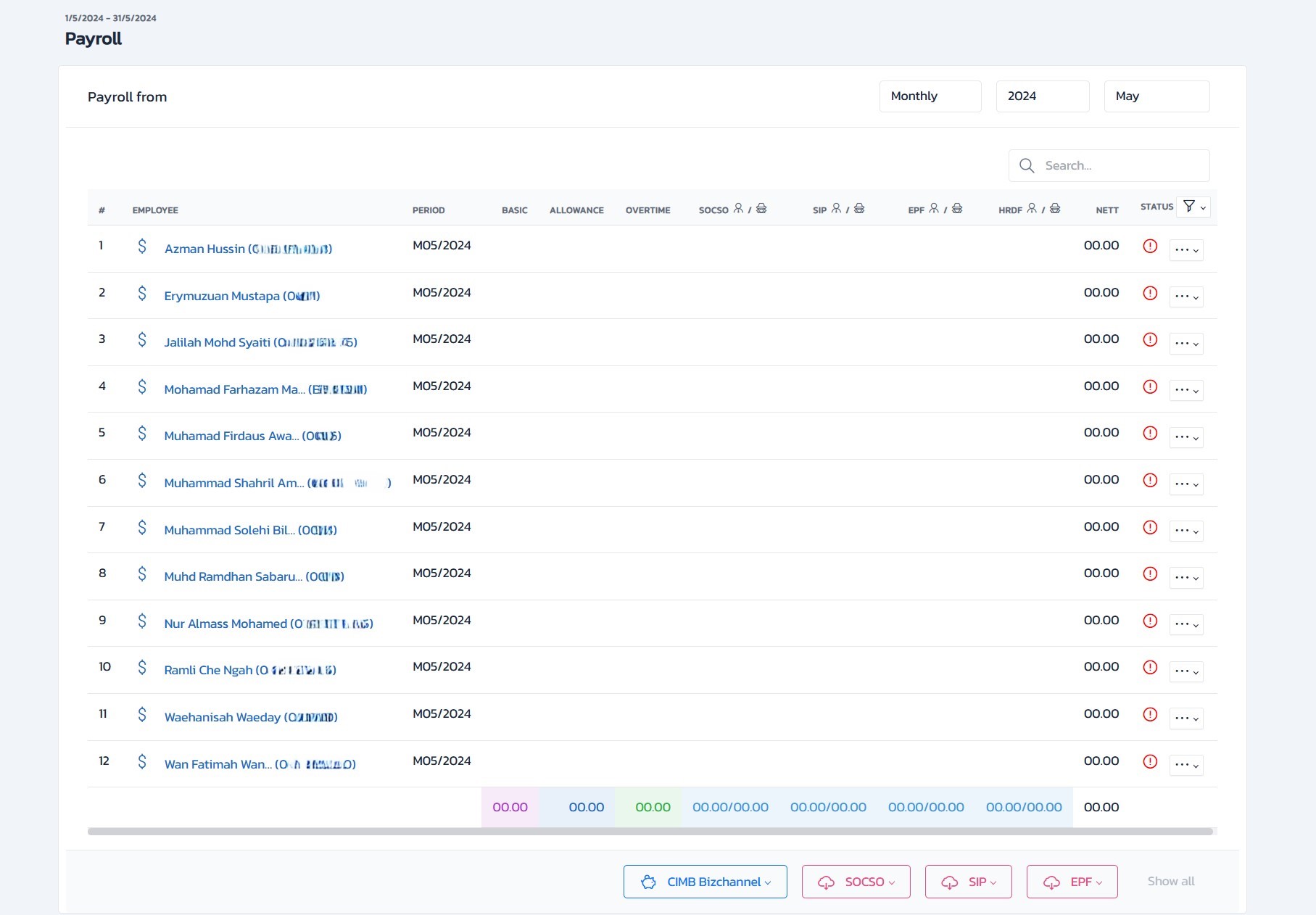1316x915 pixels.
Task: Click the EPF download button
Action: click(x=1072, y=882)
